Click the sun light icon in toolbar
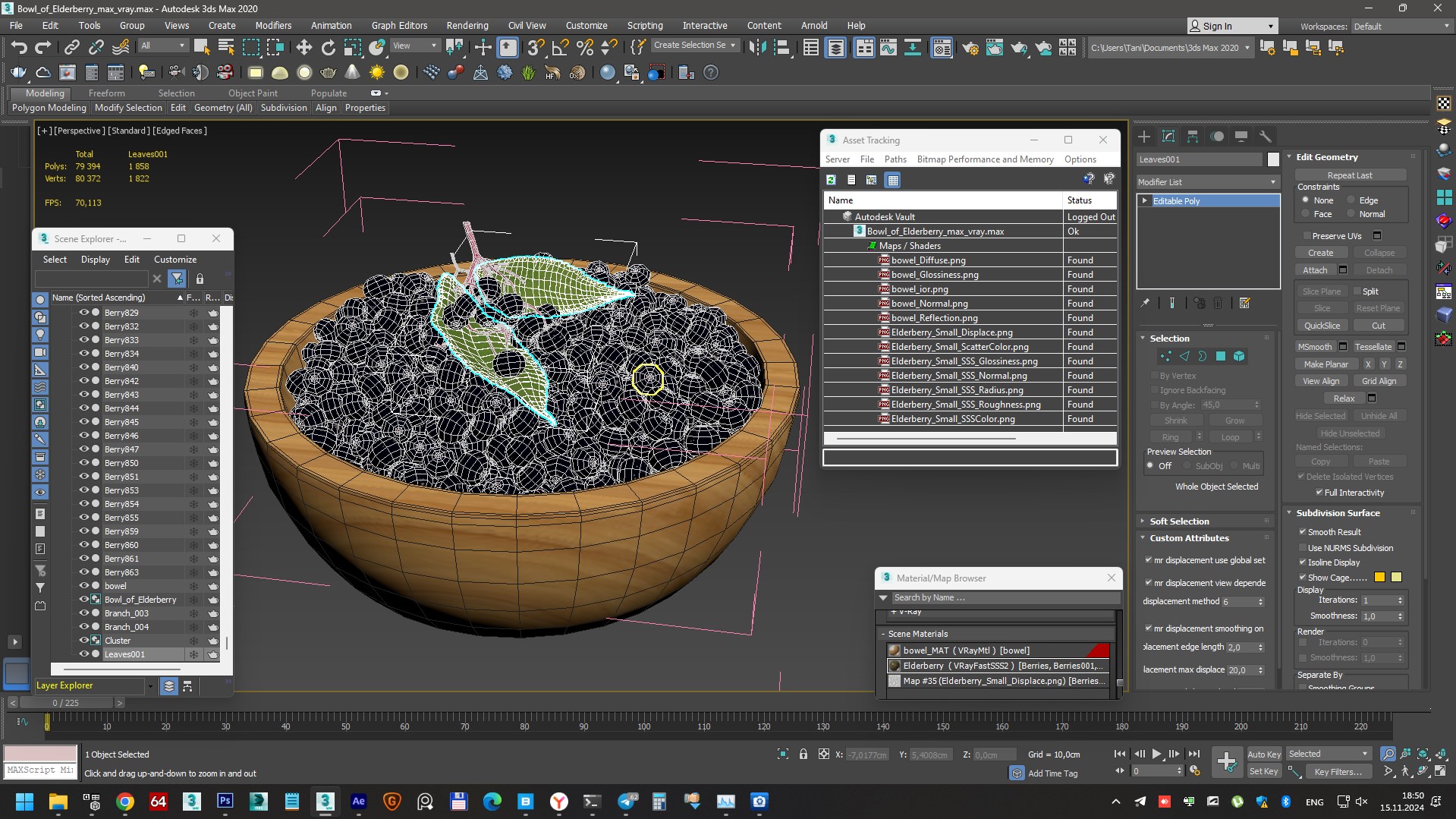This screenshot has height=819, width=1456. coord(376,73)
